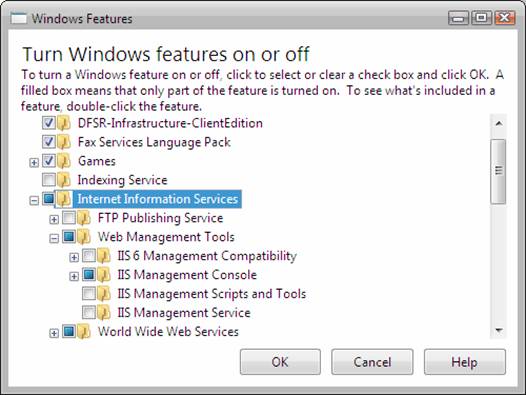Click the folder icon beside FTP Publishing Service
The image size is (526, 395).
coord(84,218)
